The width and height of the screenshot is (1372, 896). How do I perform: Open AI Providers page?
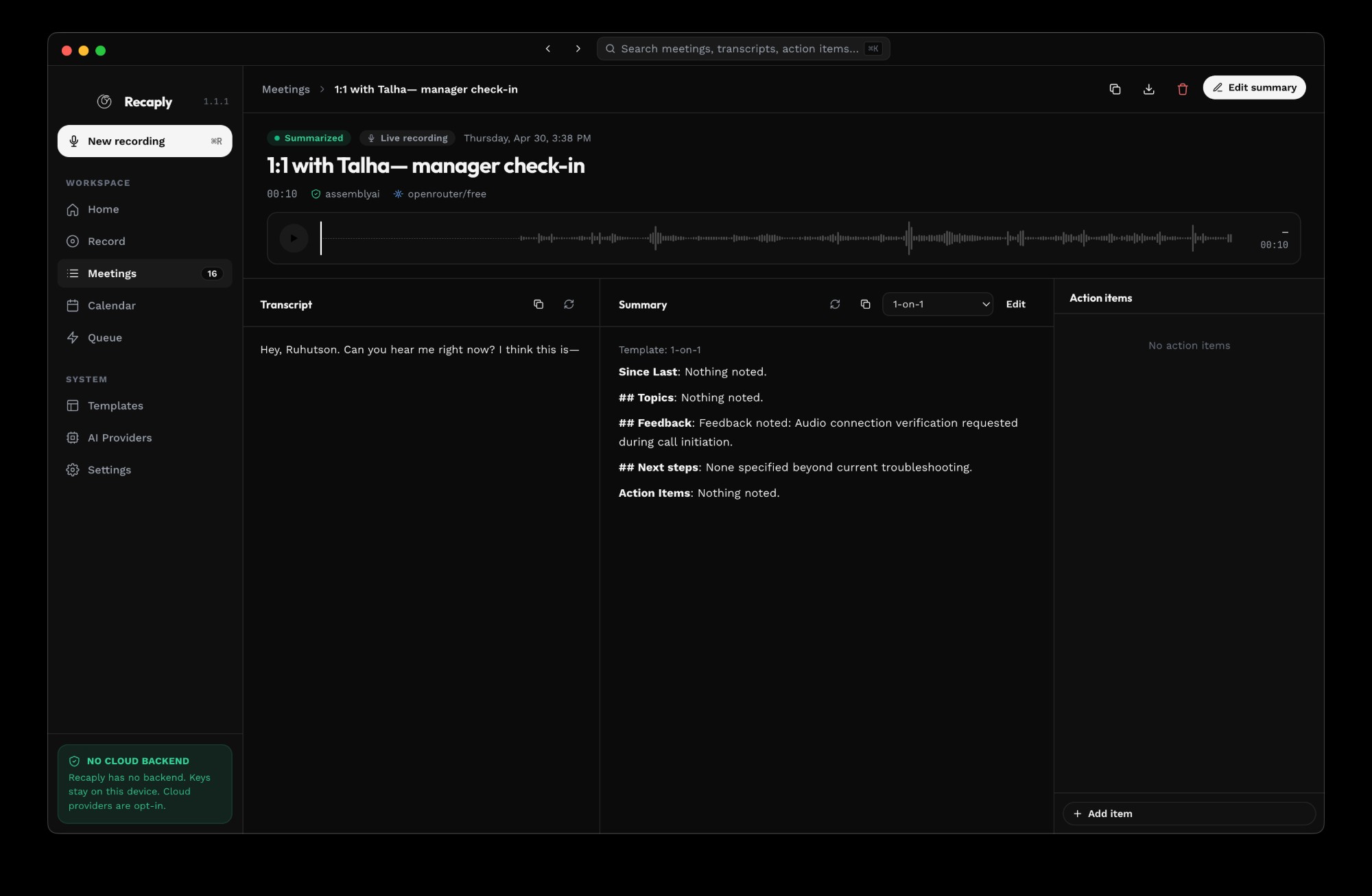pyautogui.click(x=145, y=438)
